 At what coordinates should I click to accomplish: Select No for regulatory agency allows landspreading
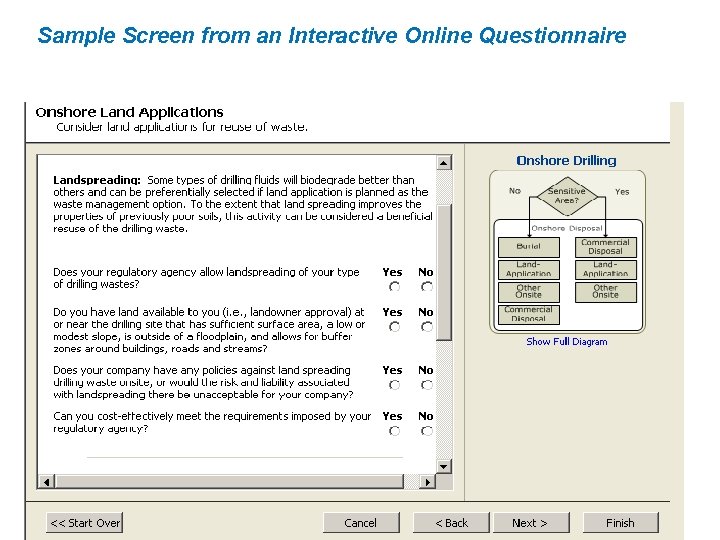(x=427, y=287)
